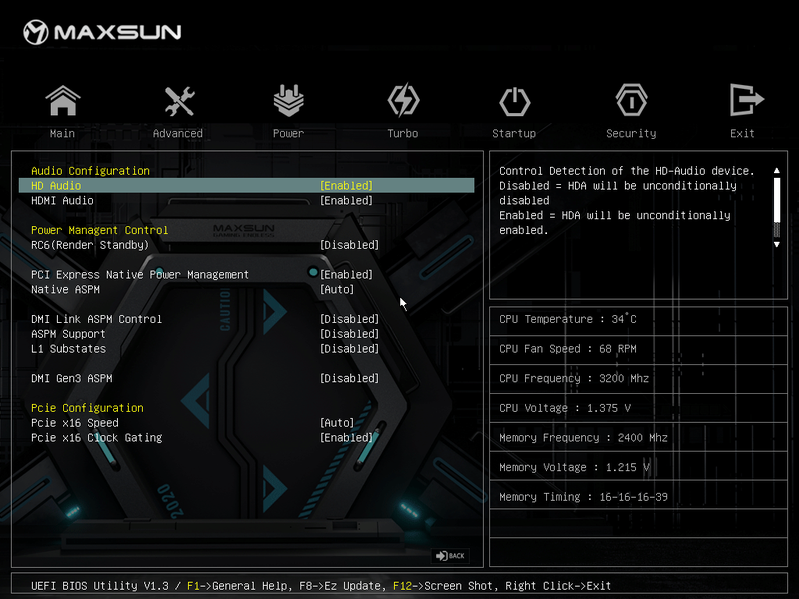Image resolution: width=799 pixels, height=599 pixels.
Task: Switch to the Advanced tab label
Action: (178, 133)
